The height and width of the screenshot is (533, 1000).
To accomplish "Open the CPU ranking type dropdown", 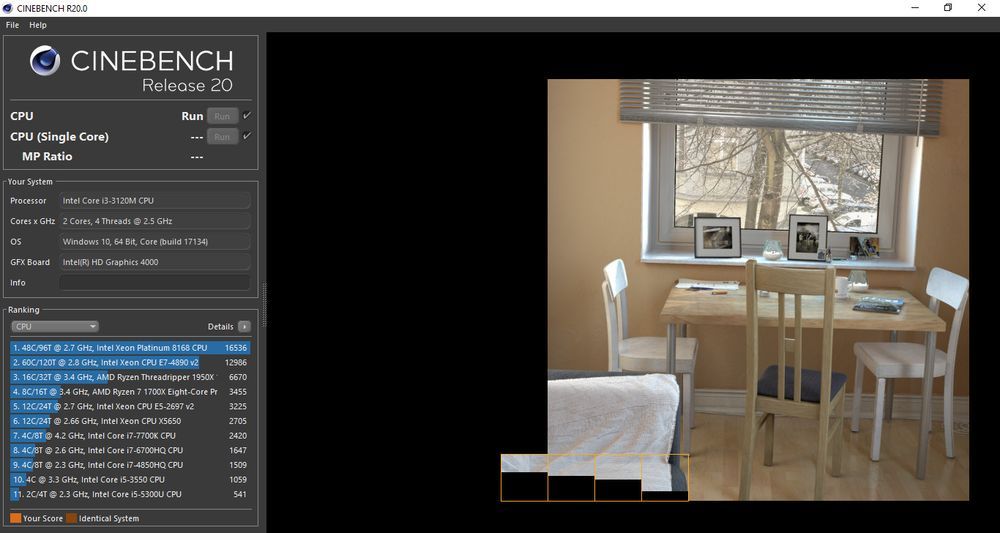I will coord(55,326).
